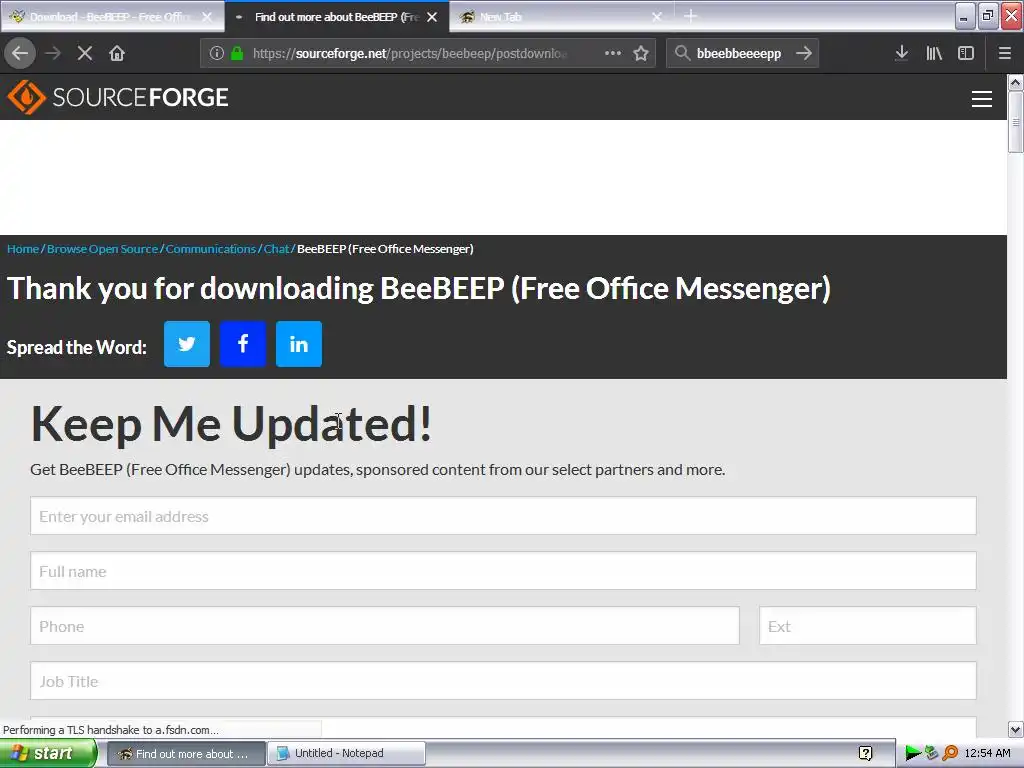Screen dimensions: 1024x768
Task: Bookmark this page with the star icon
Action: point(641,53)
